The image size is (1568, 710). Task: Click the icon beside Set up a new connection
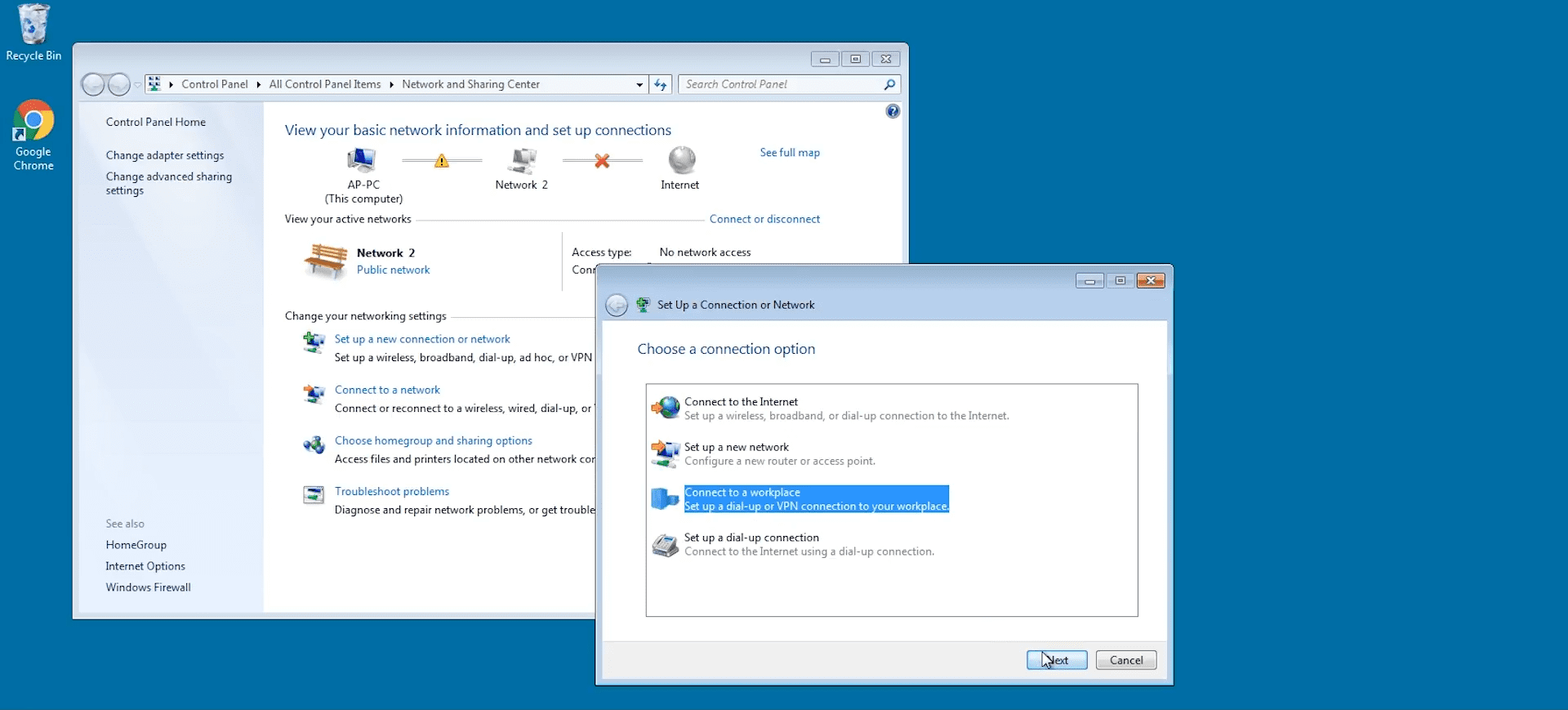(x=314, y=342)
